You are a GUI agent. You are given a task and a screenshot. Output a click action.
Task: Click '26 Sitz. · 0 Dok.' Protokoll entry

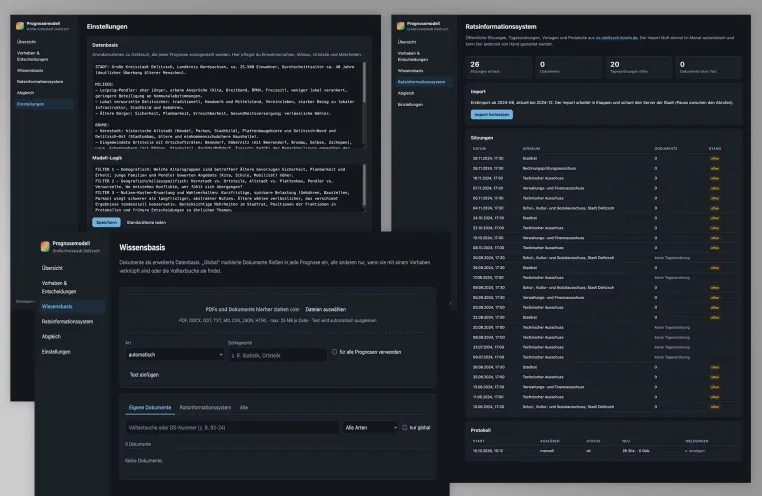(636, 451)
